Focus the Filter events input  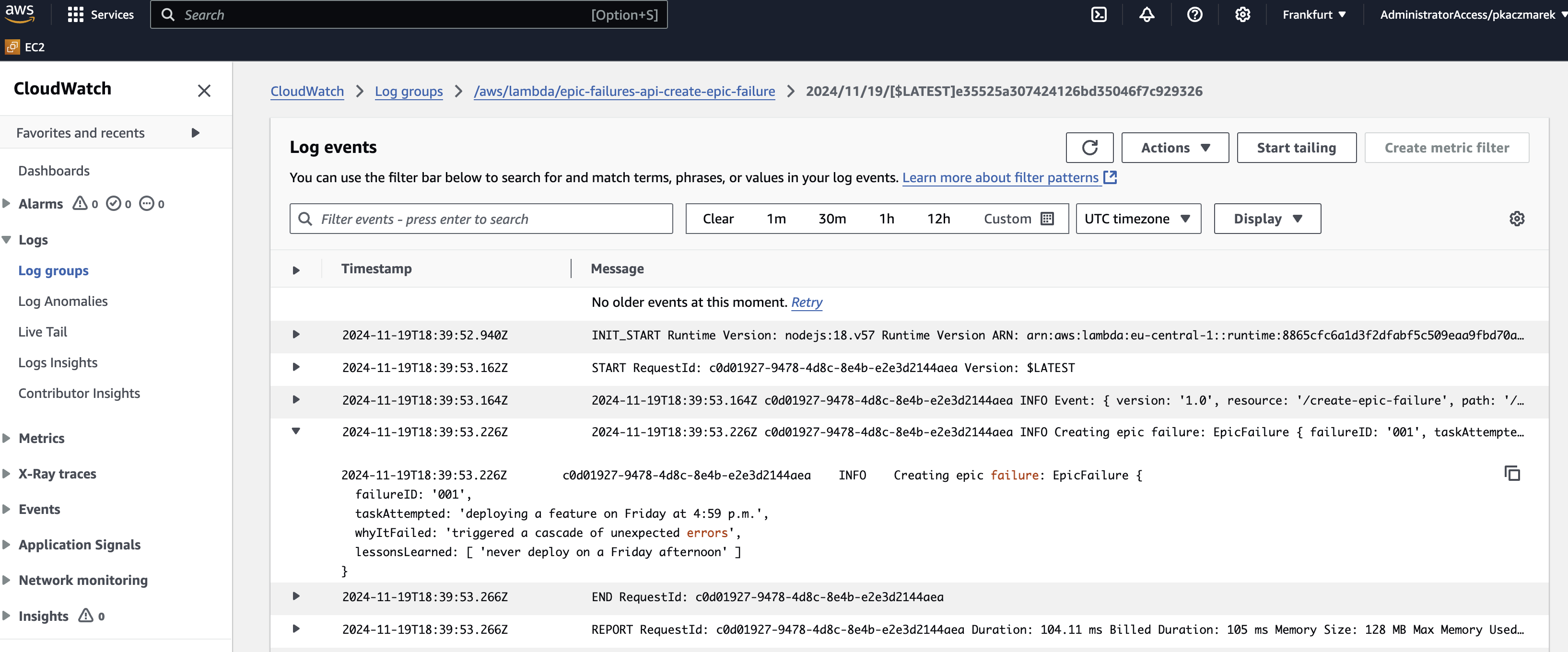coord(481,219)
